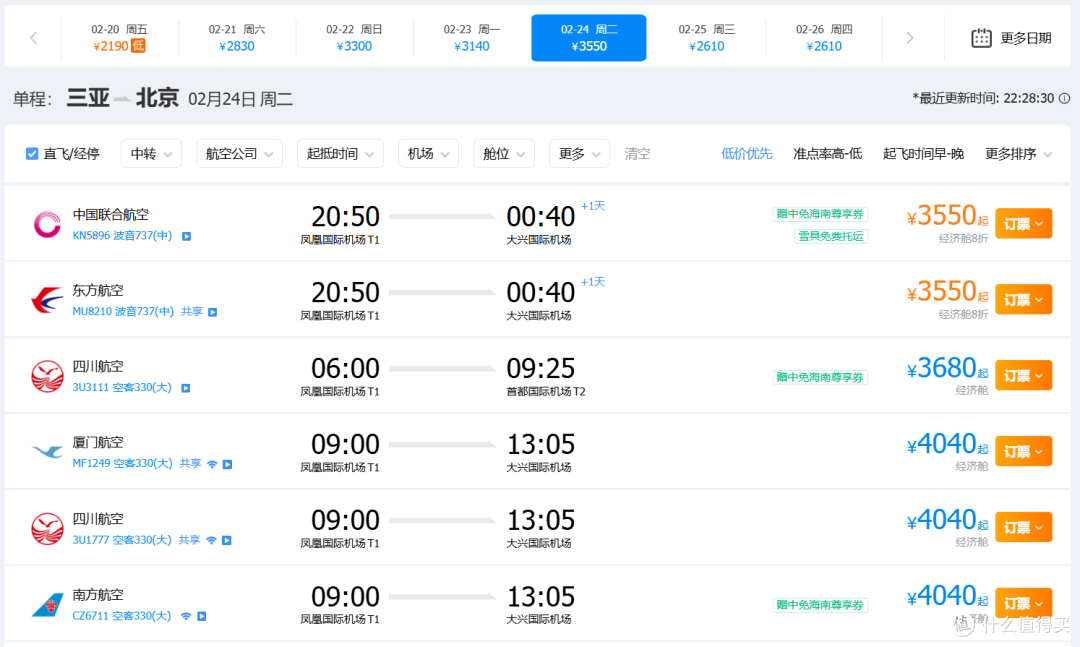This screenshot has width=1080, height=647.
Task: Click video icon next to KN5896
Action: coord(186,236)
